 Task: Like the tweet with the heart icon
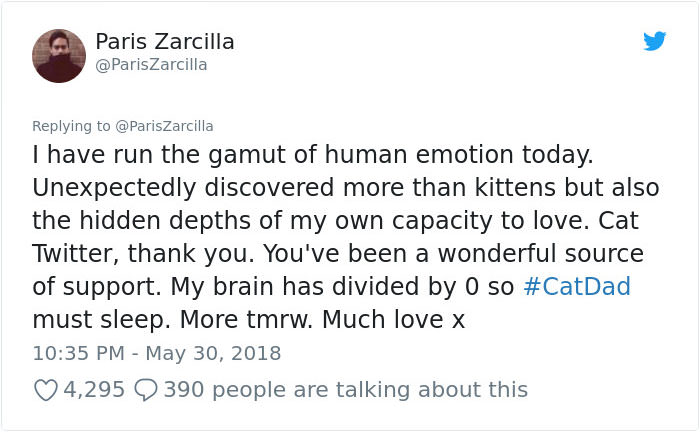pyautogui.click(x=45, y=389)
